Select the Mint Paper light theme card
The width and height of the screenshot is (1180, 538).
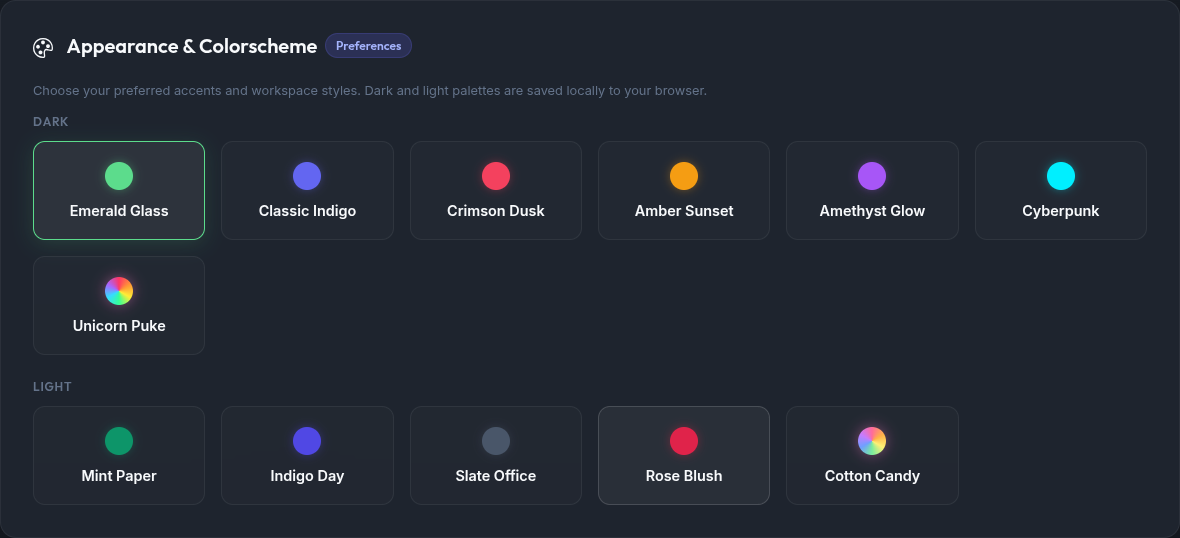tap(119, 455)
